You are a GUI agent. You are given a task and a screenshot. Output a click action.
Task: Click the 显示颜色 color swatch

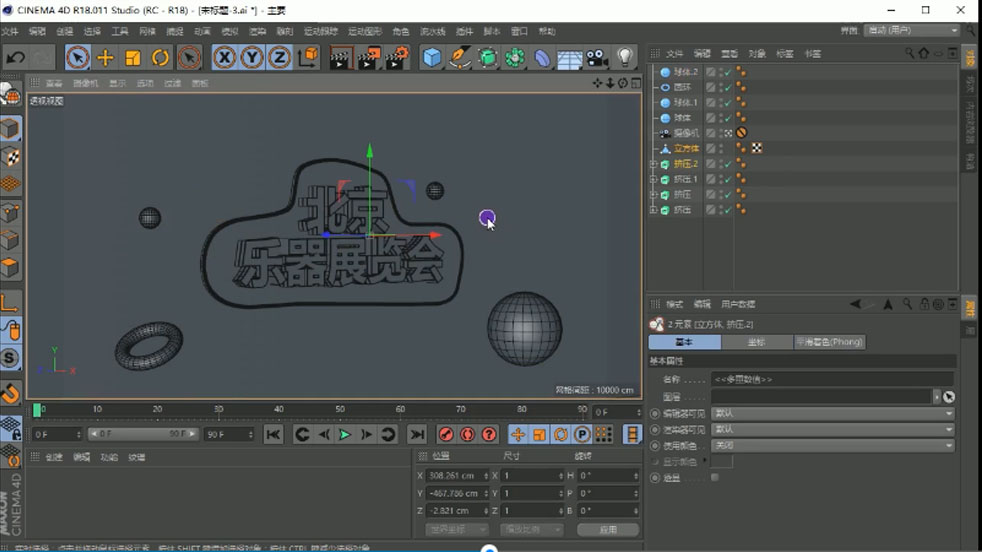(721, 462)
